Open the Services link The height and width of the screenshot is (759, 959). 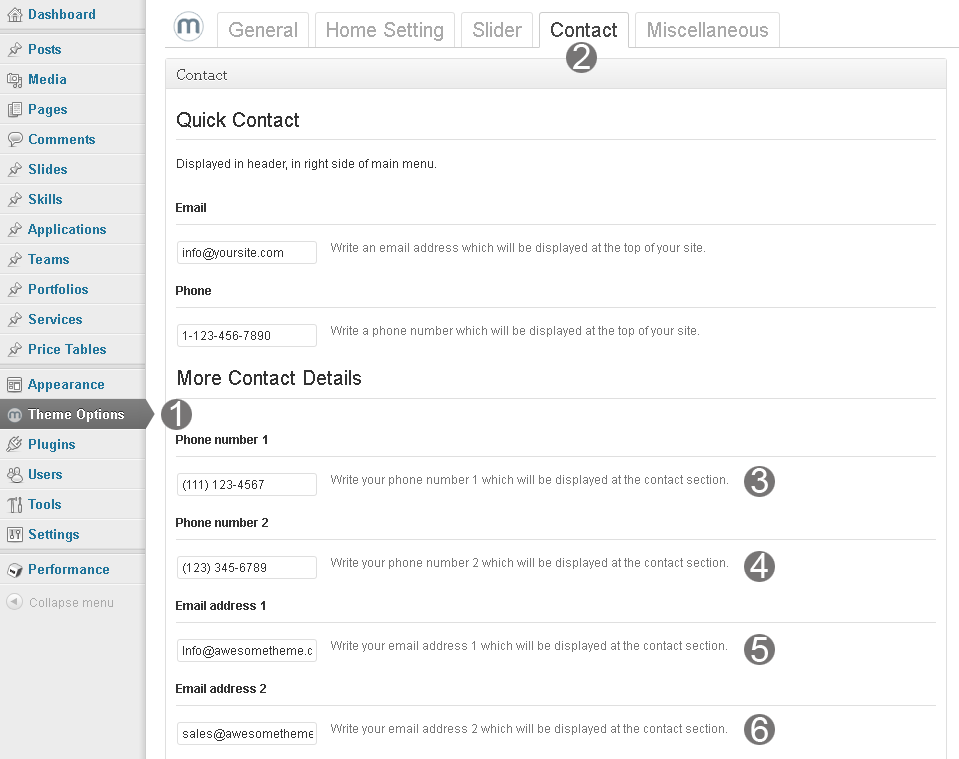coord(57,319)
